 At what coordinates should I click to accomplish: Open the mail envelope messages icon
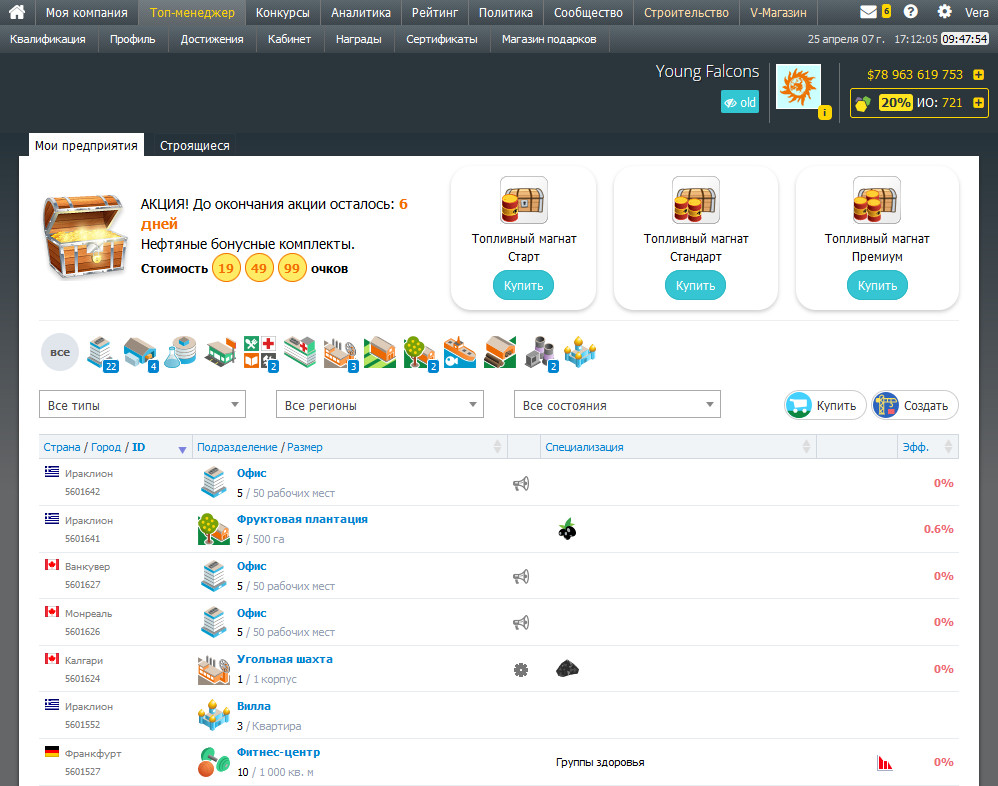click(868, 12)
